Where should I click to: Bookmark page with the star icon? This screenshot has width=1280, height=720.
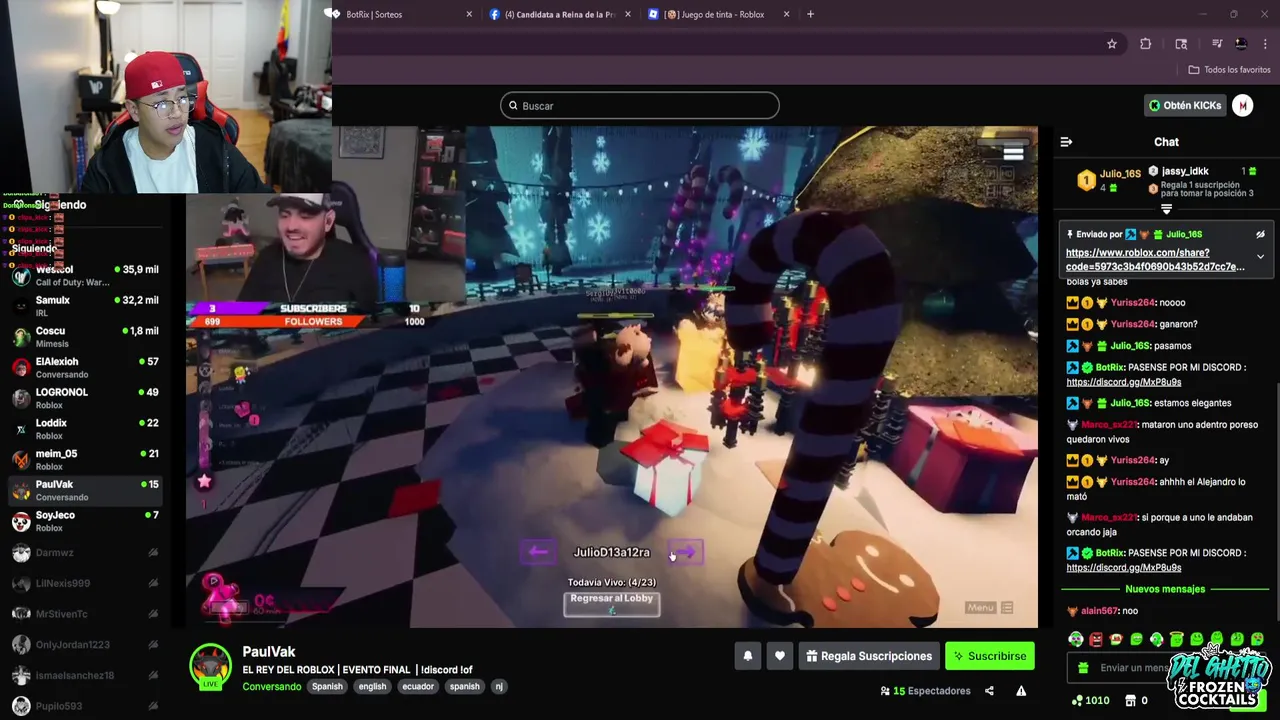1111,44
